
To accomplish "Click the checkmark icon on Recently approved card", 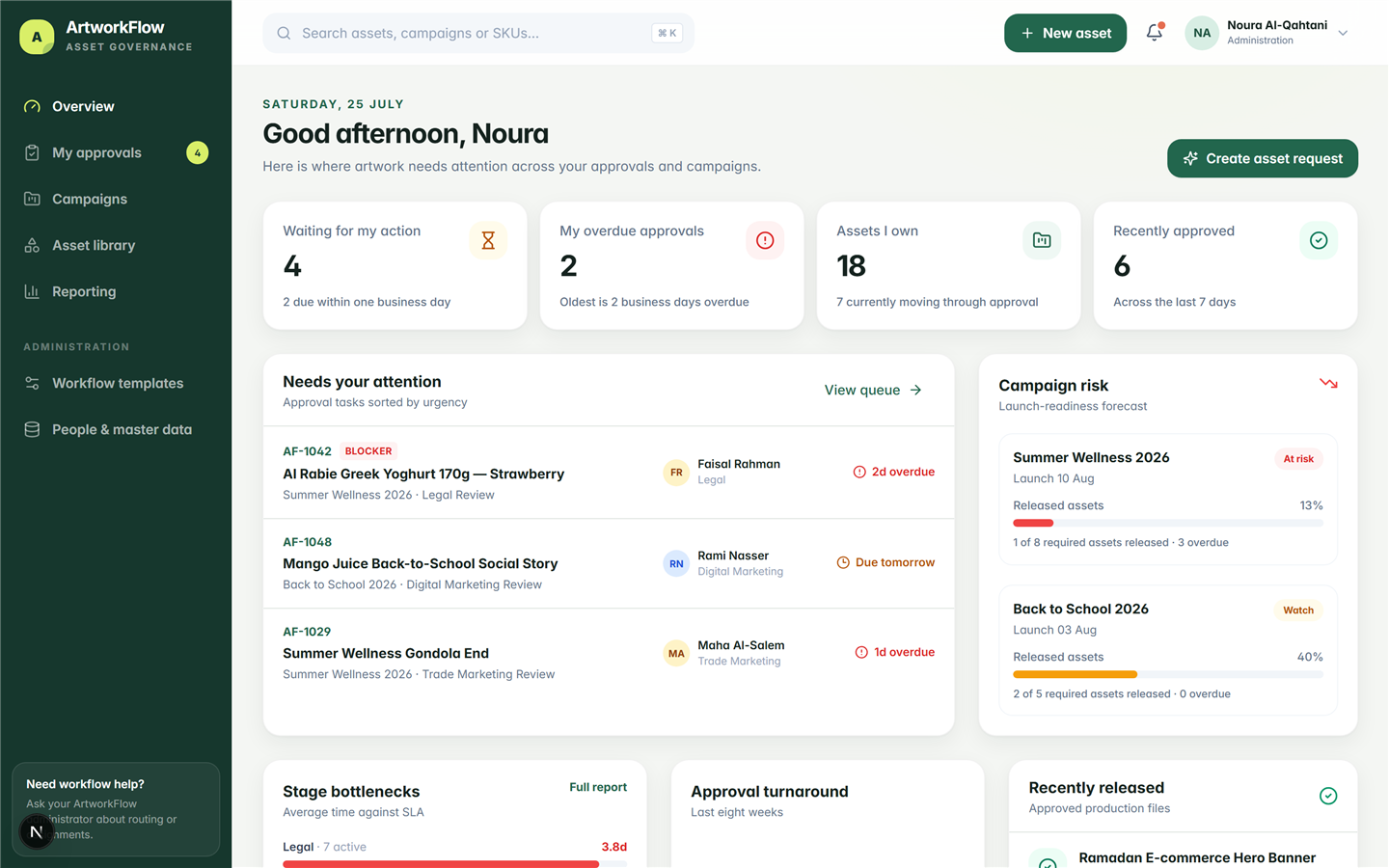I will pos(1319,240).
